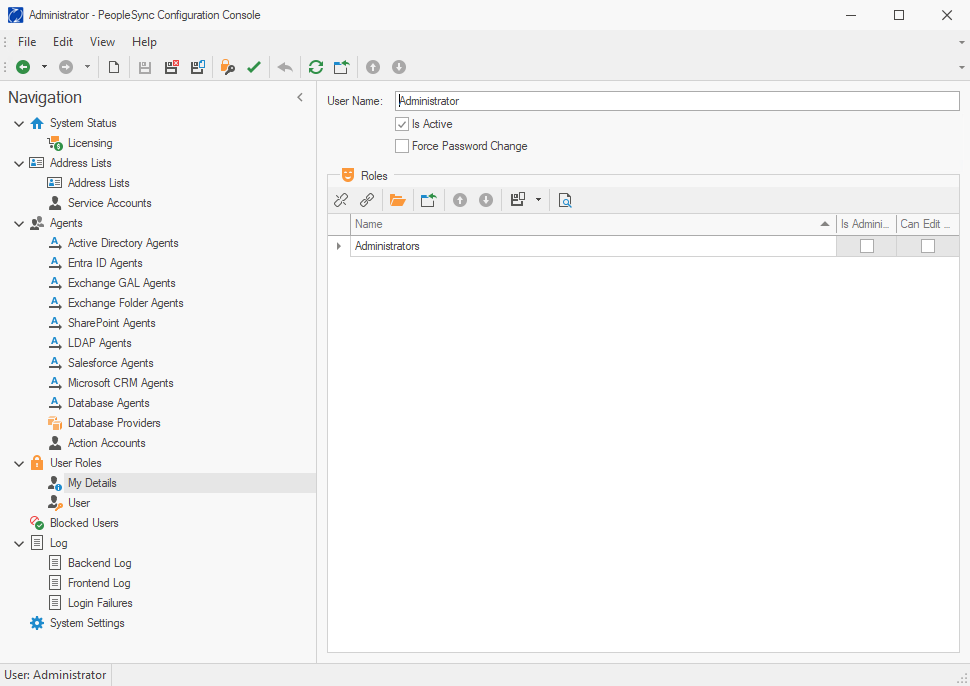Click the green Back arrow button

23,67
